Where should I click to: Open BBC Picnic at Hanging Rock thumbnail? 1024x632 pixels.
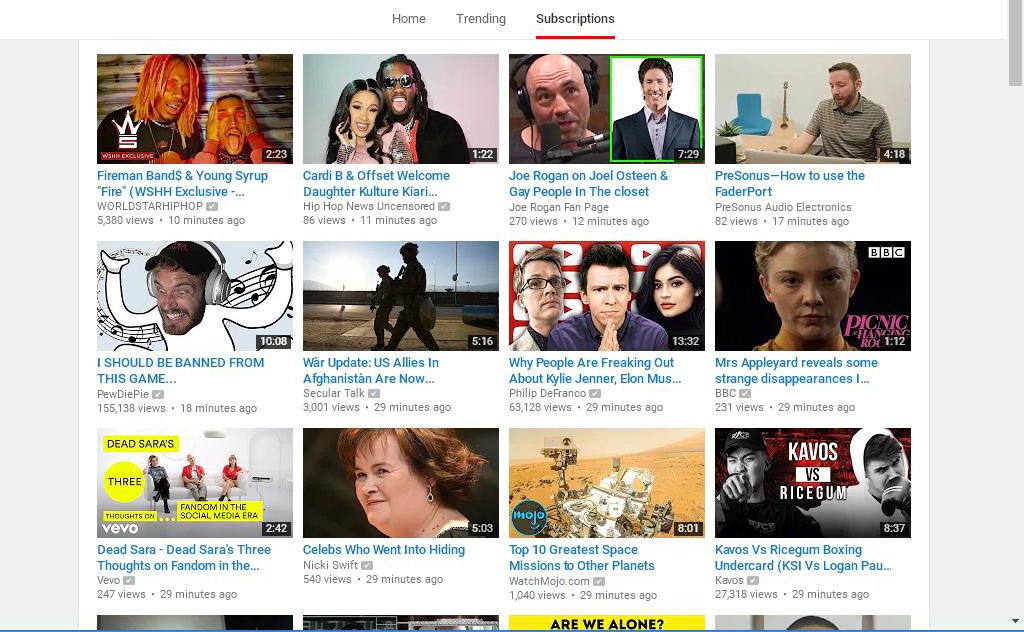pyautogui.click(x=813, y=296)
